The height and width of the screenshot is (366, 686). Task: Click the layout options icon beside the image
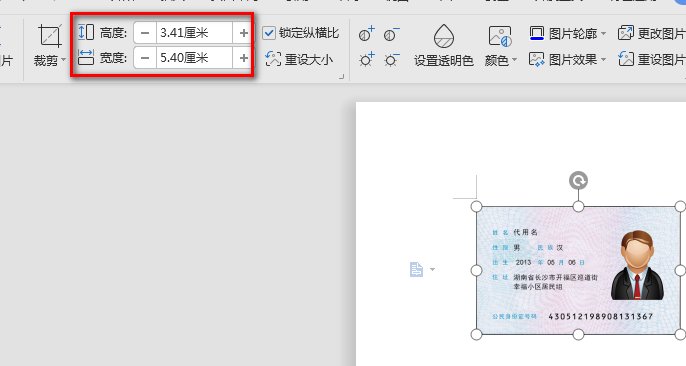pos(416,269)
